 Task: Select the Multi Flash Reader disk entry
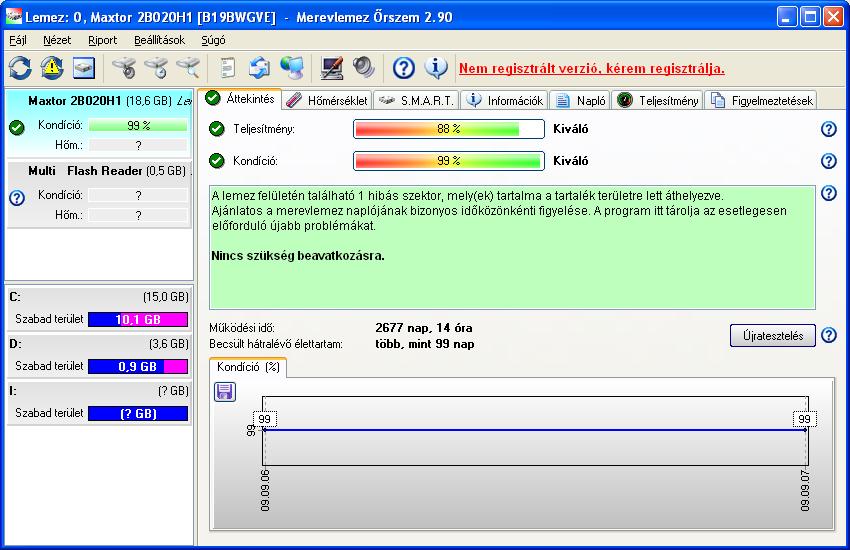99,194
